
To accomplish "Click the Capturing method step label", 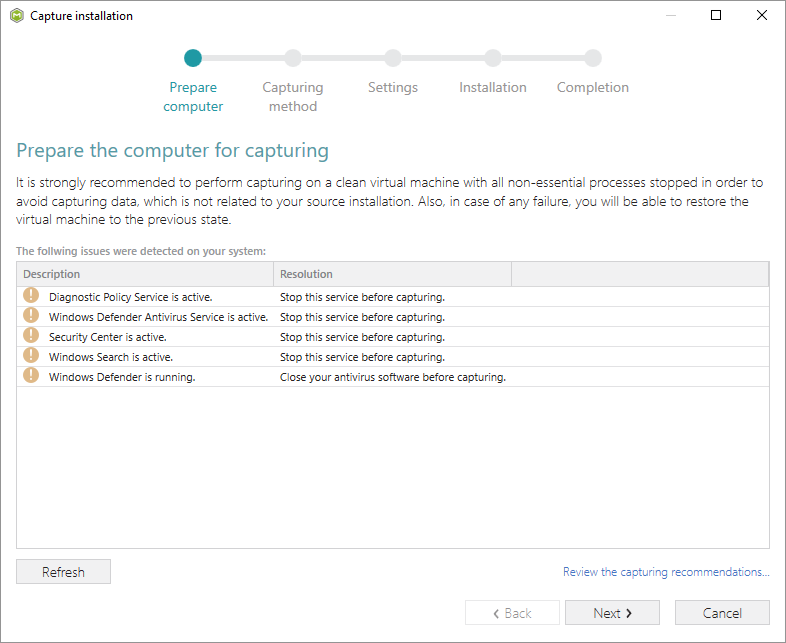I will point(293,97).
